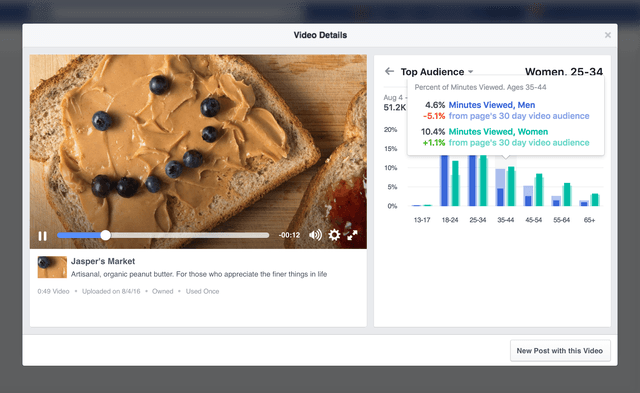640x393 pixels.
Task: Close the Video Details dialog
Action: click(x=608, y=35)
